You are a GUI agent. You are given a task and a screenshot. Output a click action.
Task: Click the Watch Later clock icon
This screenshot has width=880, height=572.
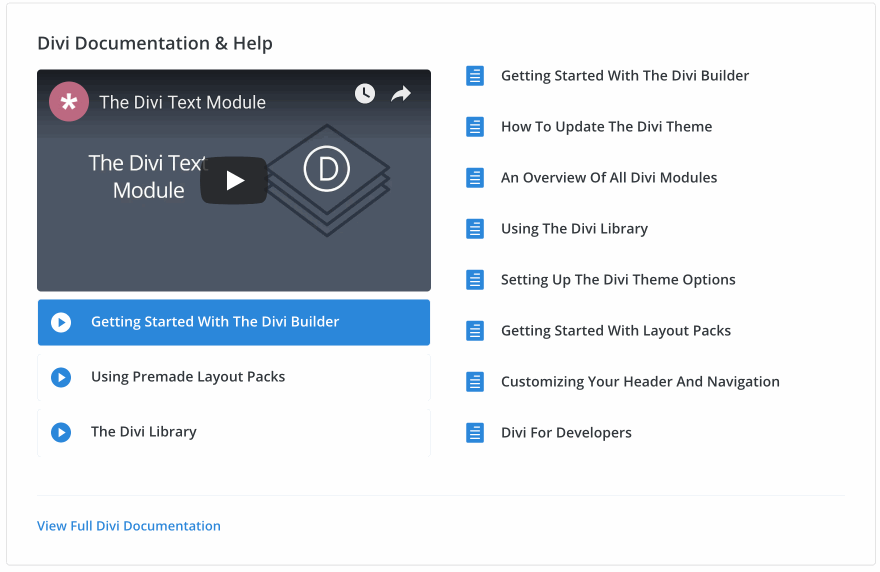pyautogui.click(x=365, y=93)
